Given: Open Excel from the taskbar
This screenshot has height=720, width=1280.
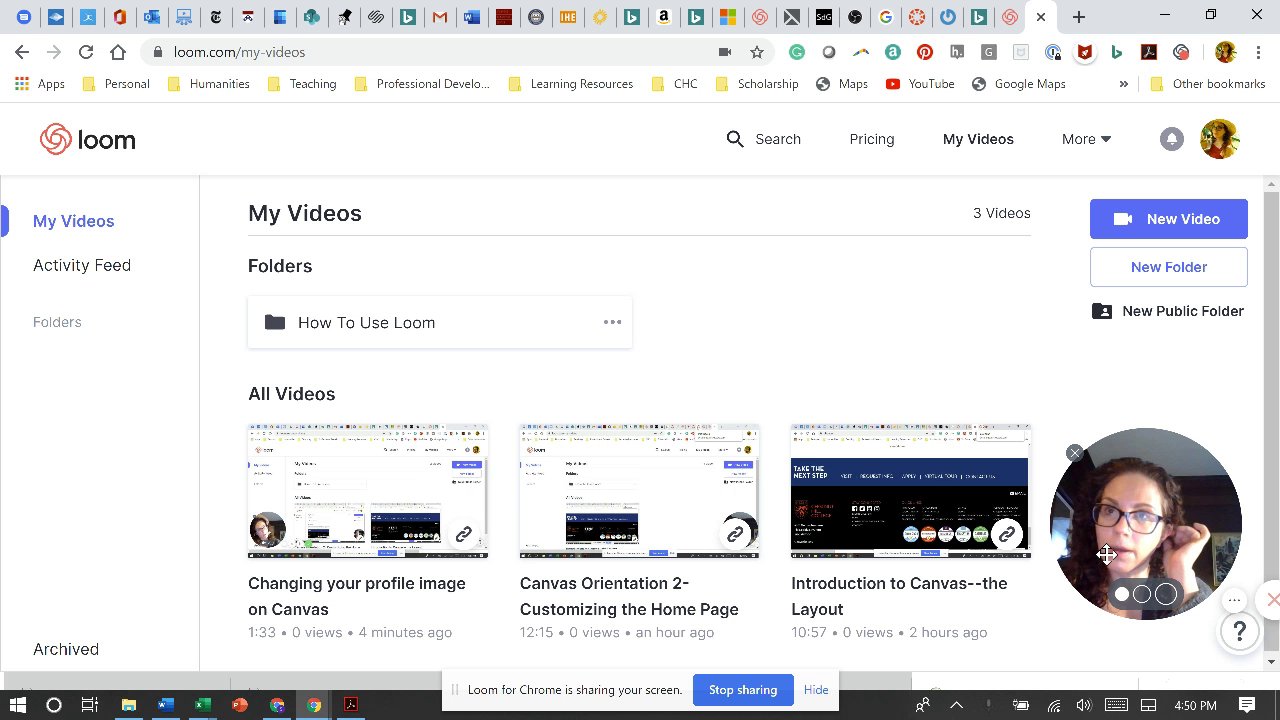Looking at the screenshot, I should click(x=202, y=705).
